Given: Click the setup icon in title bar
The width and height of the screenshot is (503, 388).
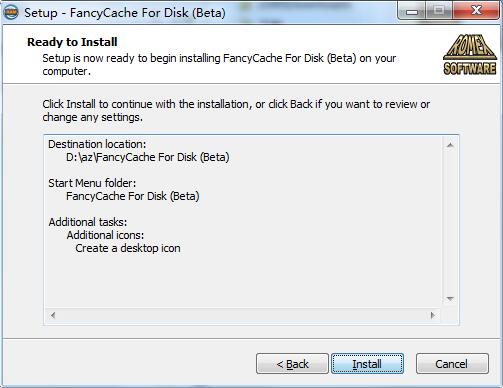Looking at the screenshot, I should [11, 13].
